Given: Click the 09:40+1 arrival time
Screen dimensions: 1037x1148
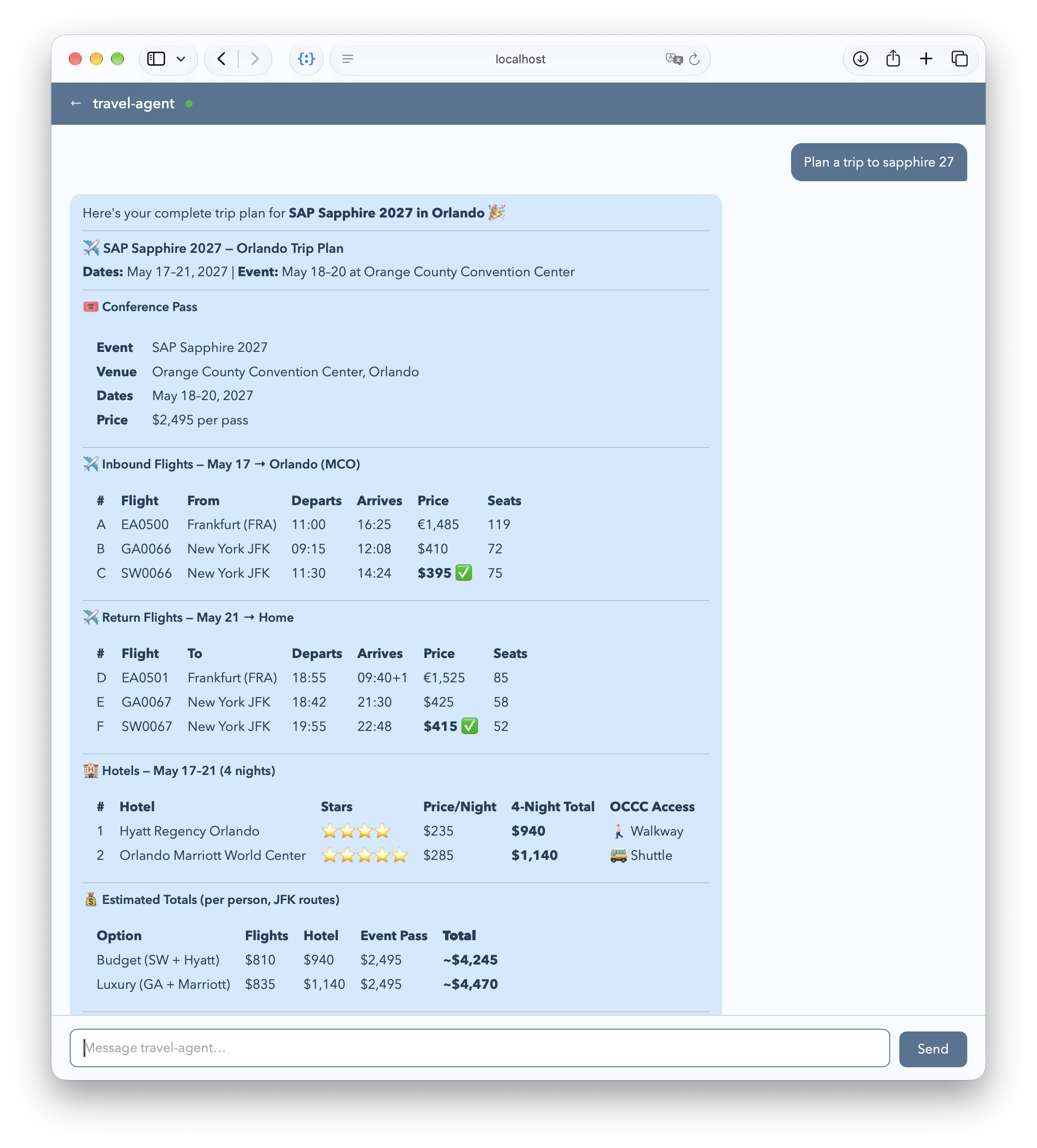Looking at the screenshot, I should (x=382, y=677).
